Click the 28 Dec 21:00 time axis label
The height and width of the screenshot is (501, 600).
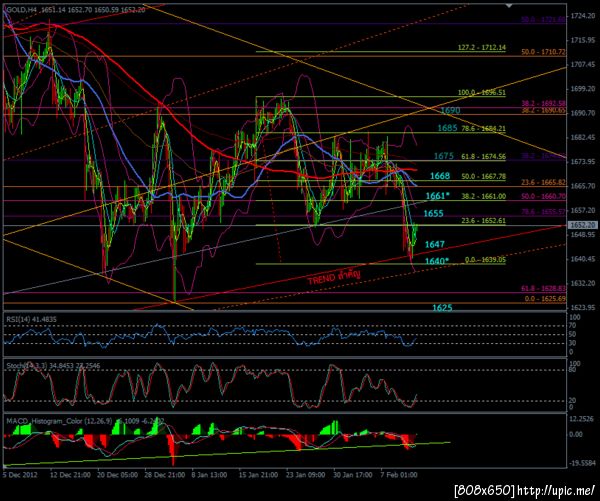tap(165, 475)
